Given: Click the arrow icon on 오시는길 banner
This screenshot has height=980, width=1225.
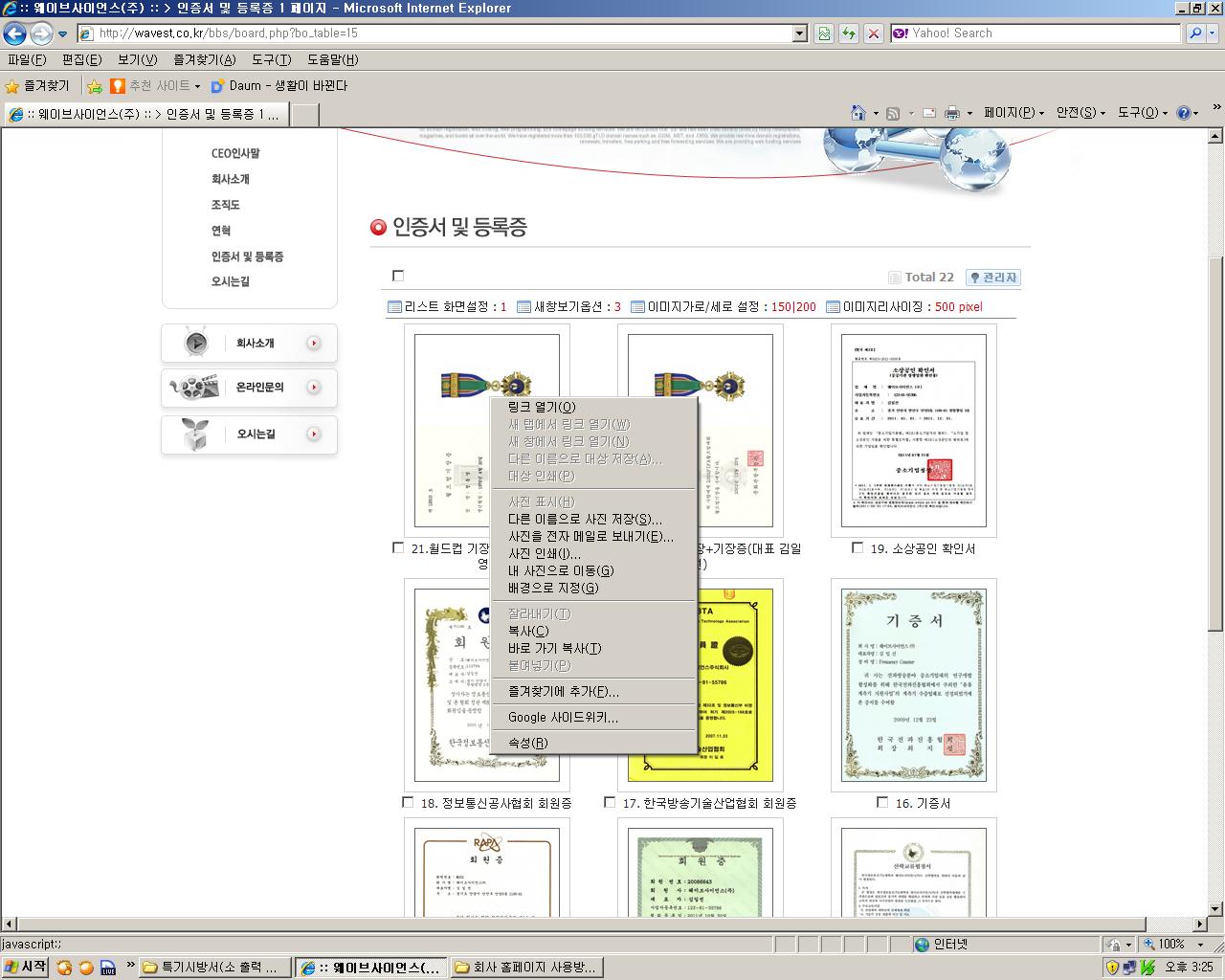Looking at the screenshot, I should click(314, 434).
